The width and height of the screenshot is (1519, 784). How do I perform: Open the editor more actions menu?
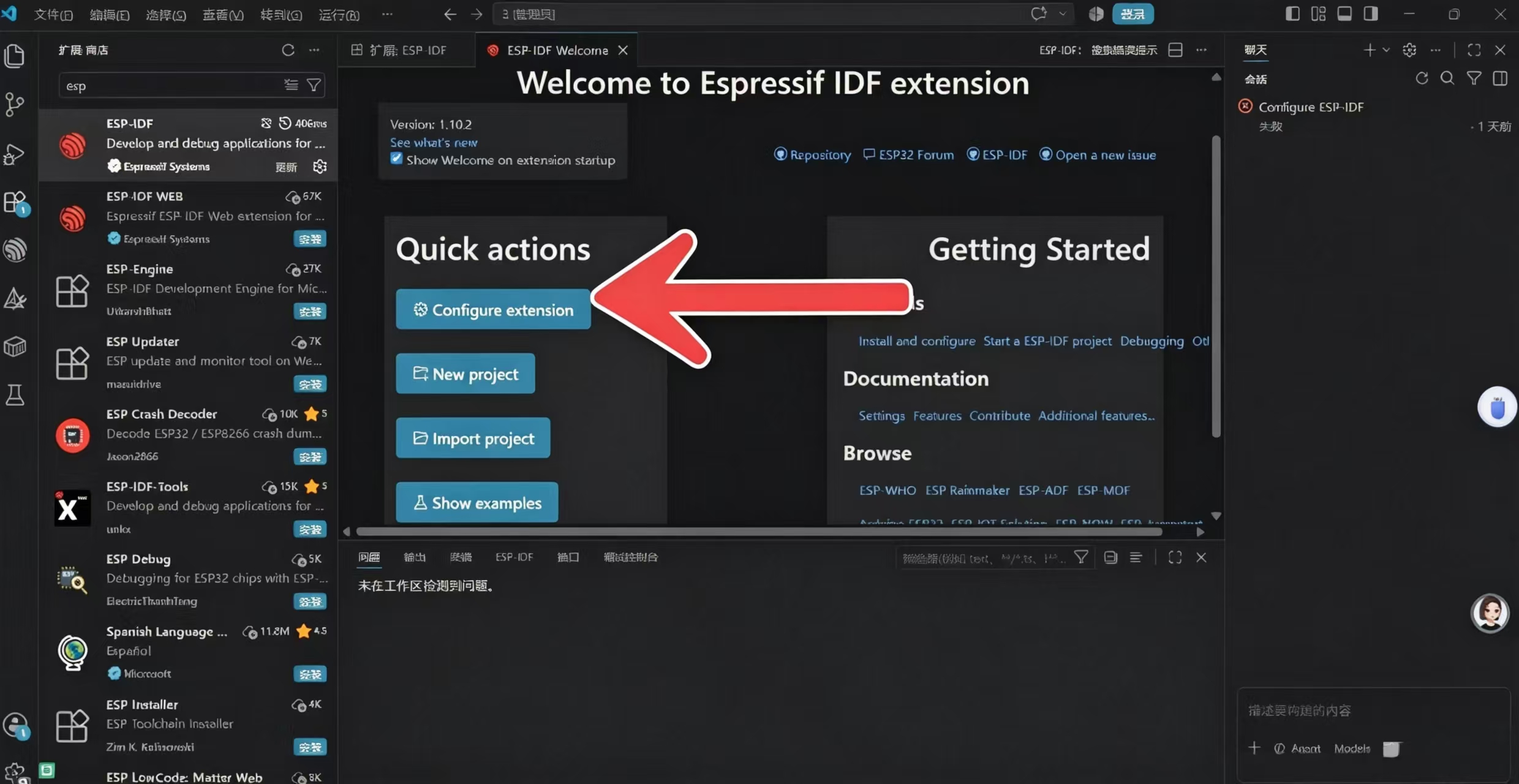click(x=1201, y=50)
